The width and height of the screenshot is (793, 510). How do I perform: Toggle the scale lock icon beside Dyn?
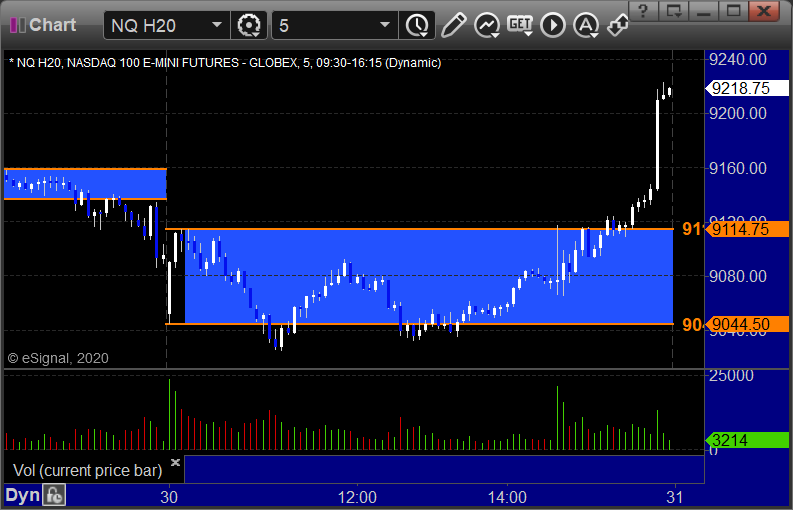tap(54, 495)
